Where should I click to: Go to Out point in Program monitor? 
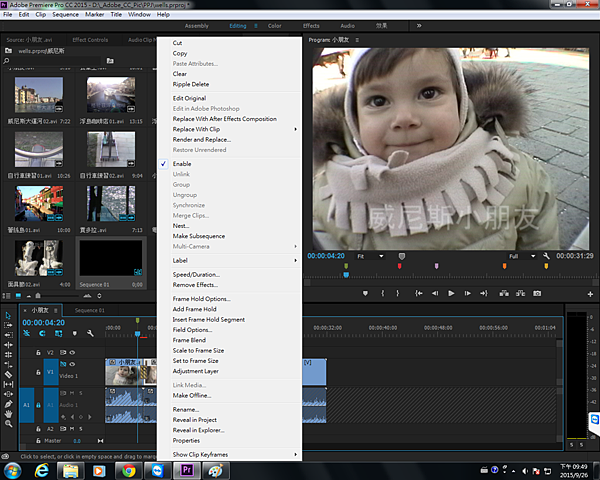484,293
